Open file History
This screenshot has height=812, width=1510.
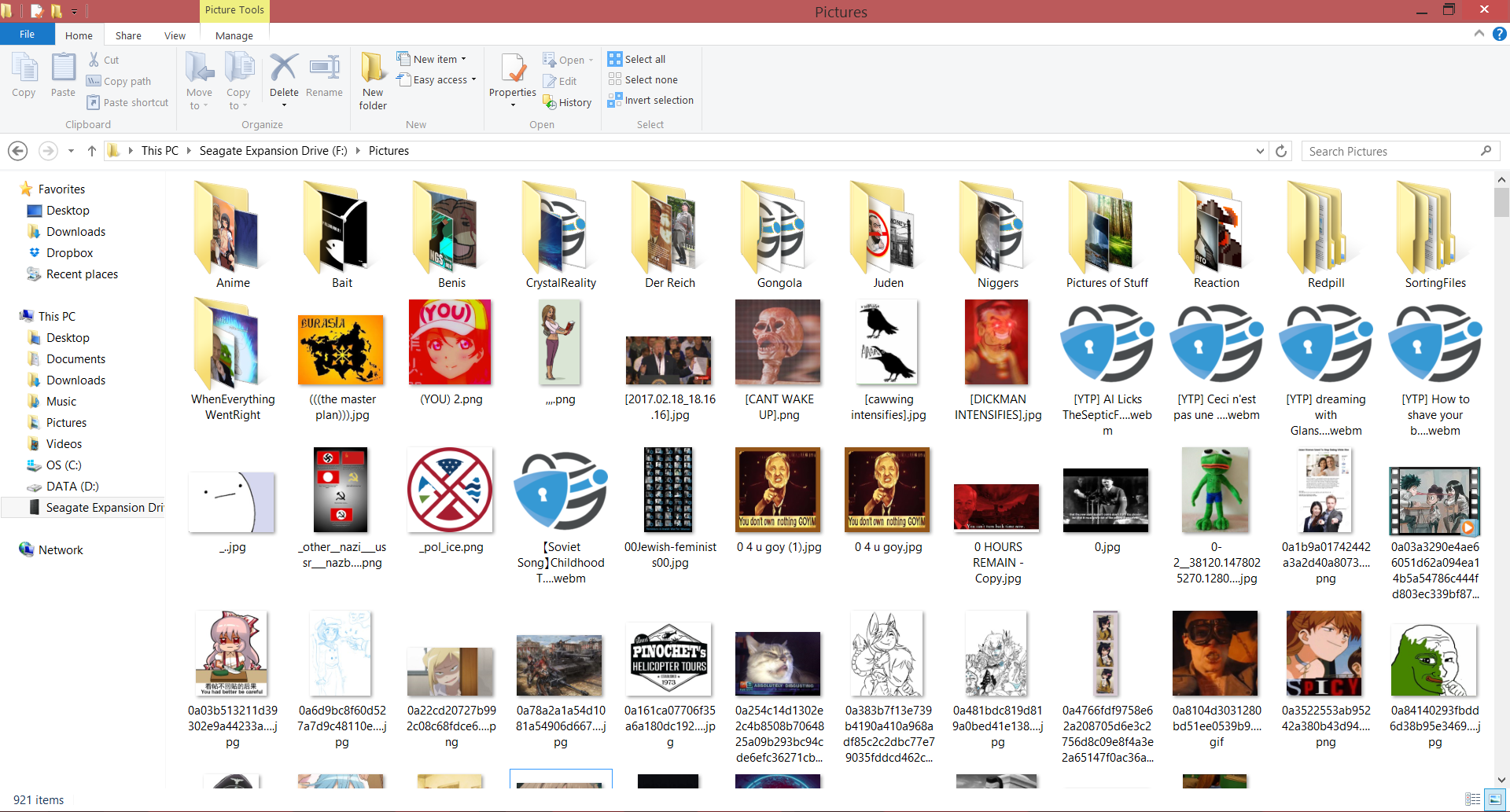pos(567,102)
